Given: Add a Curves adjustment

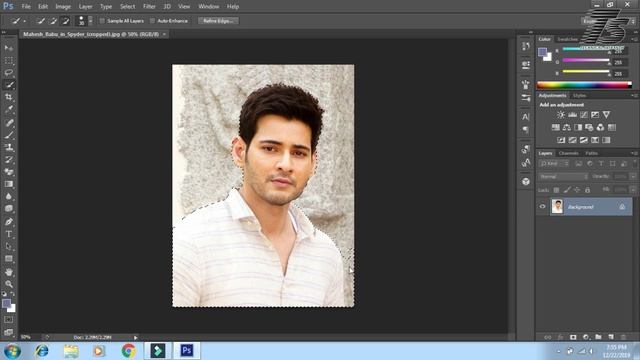Looking at the screenshot, I should [584, 115].
